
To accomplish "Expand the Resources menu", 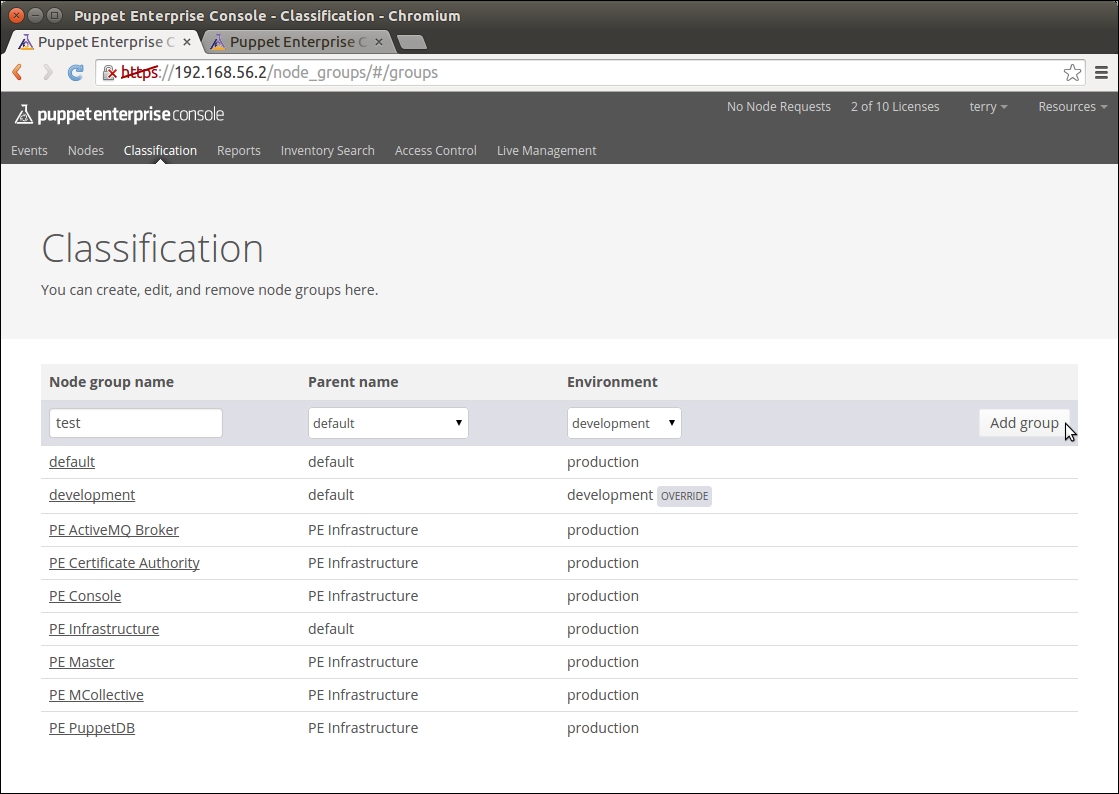I will point(1072,107).
